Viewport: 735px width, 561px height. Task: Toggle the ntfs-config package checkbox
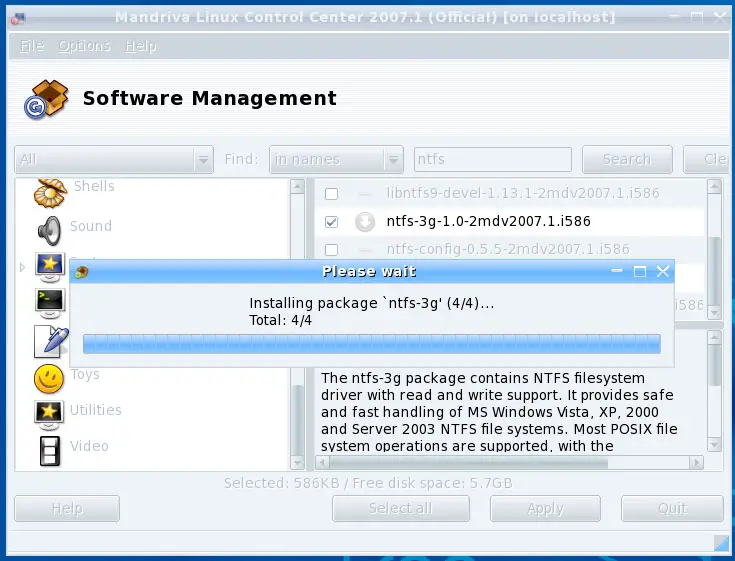point(331,249)
